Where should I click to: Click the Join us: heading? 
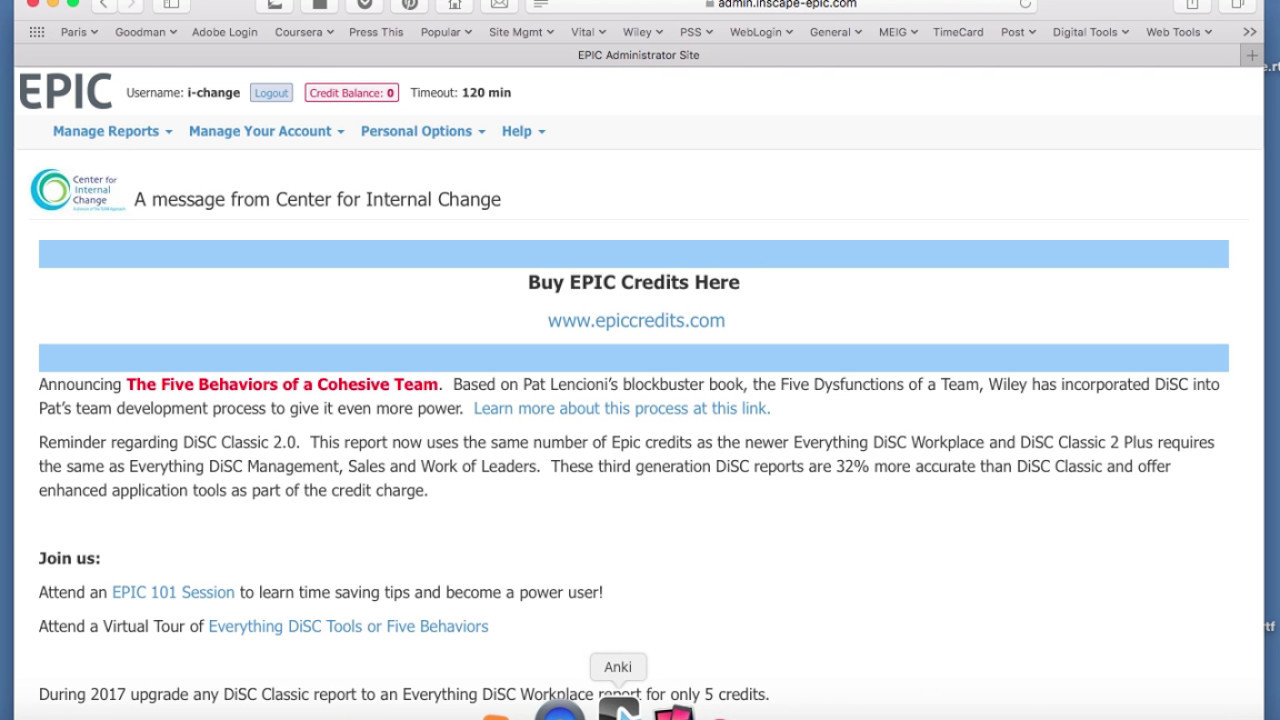[70, 558]
